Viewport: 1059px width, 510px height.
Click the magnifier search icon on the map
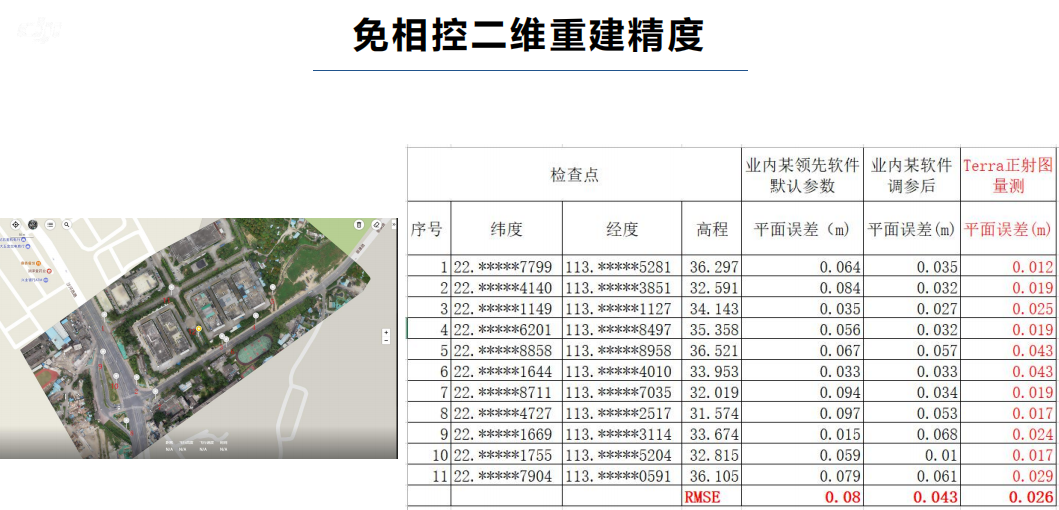pyautogui.click(x=67, y=224)
